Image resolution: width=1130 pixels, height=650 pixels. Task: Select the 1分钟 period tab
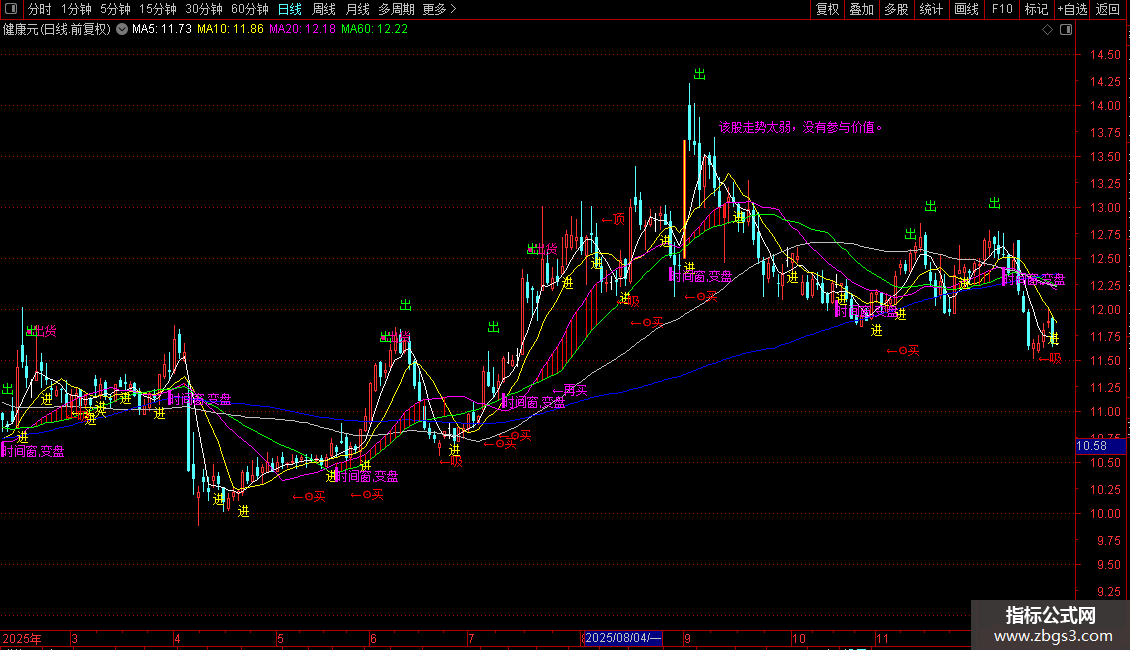point(76,9)
